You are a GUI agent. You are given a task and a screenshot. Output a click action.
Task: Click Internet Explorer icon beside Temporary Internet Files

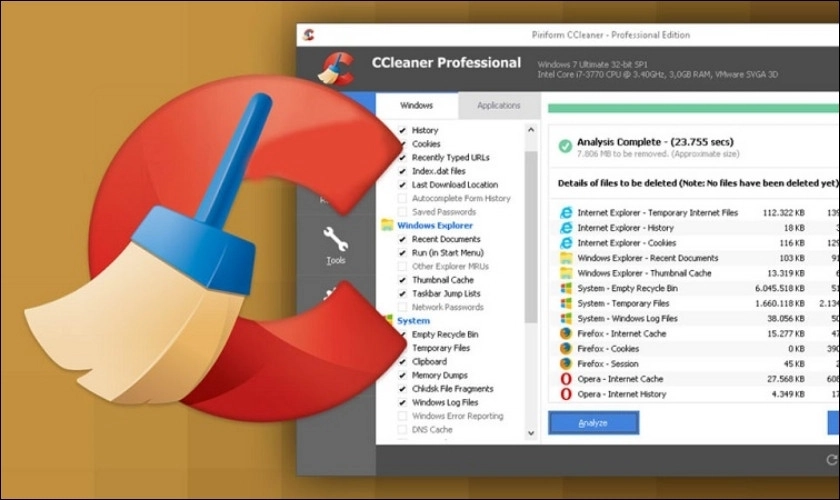[x=566, y=213]
